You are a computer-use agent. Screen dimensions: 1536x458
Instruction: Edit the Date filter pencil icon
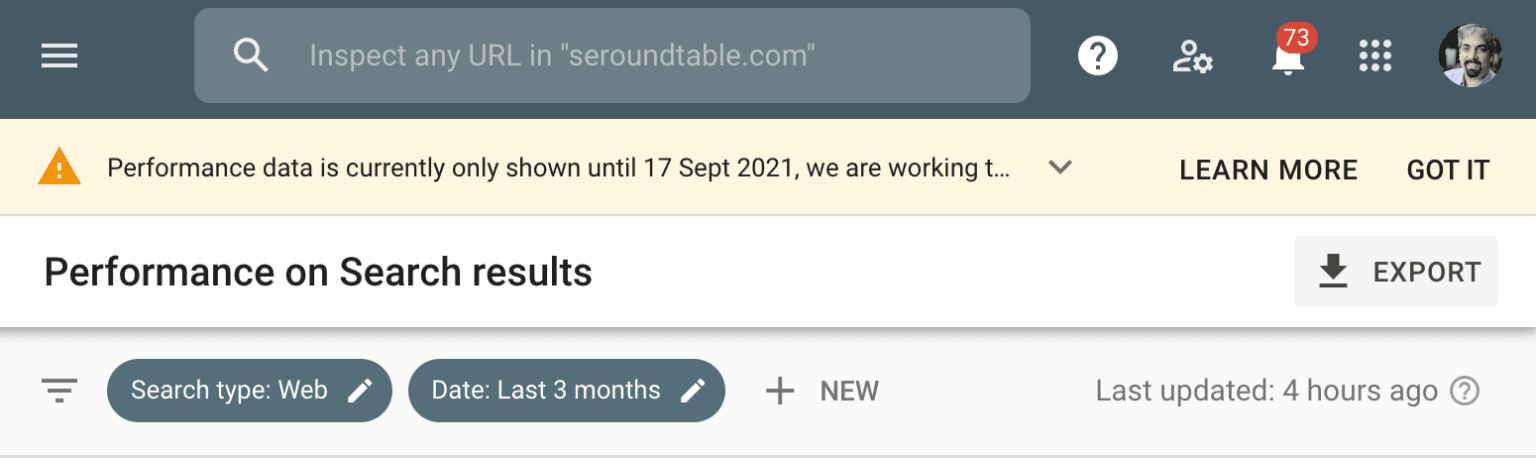coord(692,390)
